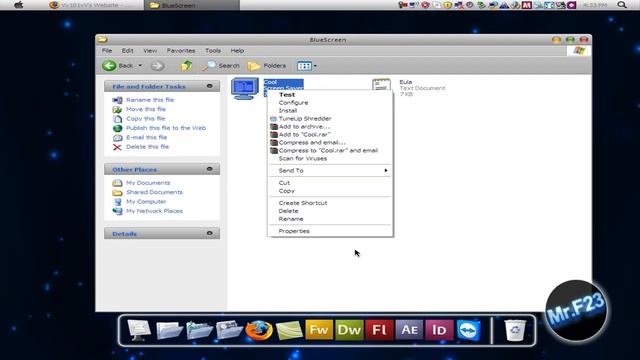
Task: Collapse the File and Folder Tasks panel
Action: click(x=209, y=86)
